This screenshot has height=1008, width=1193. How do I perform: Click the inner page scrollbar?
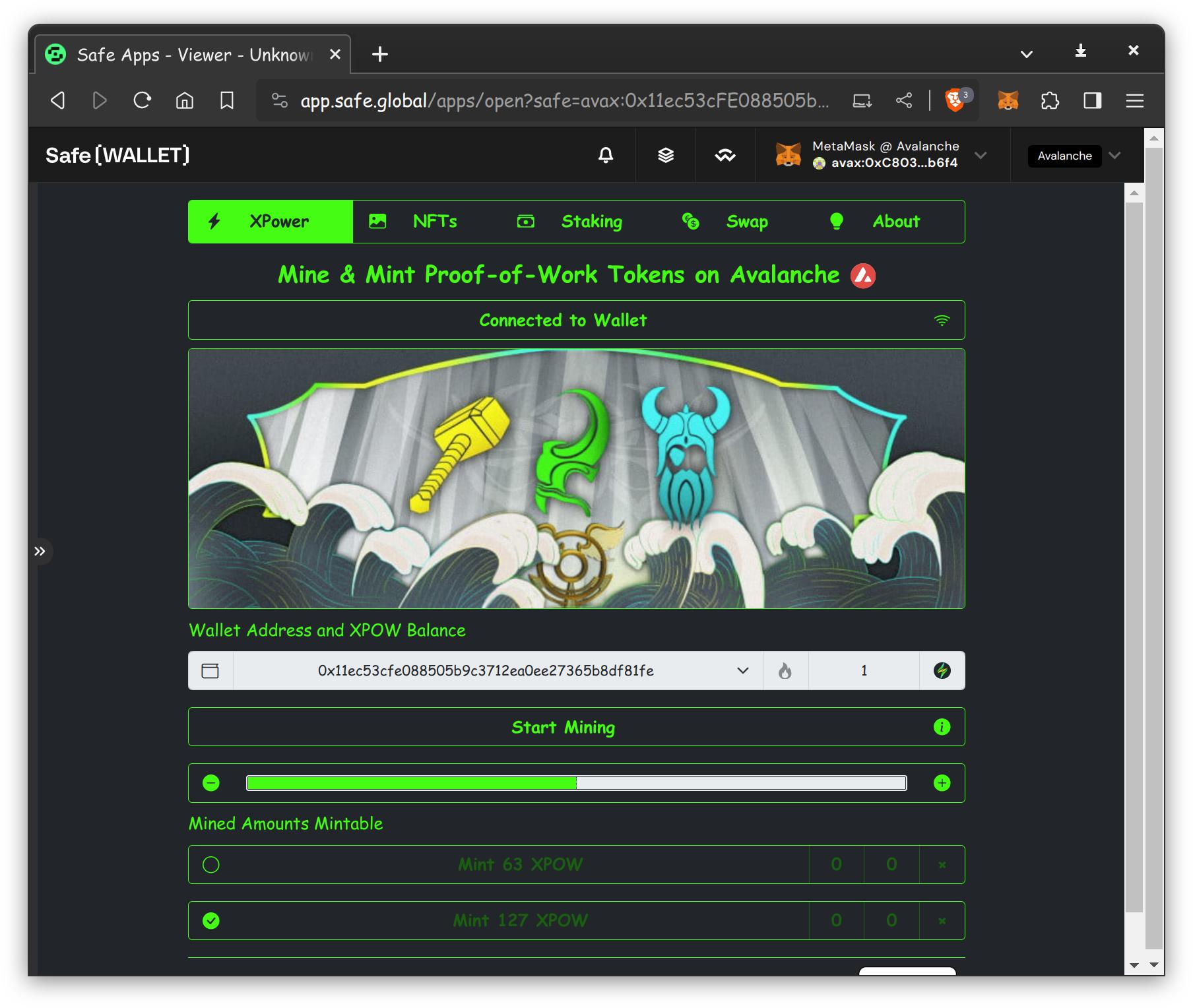click(1134, 557)
